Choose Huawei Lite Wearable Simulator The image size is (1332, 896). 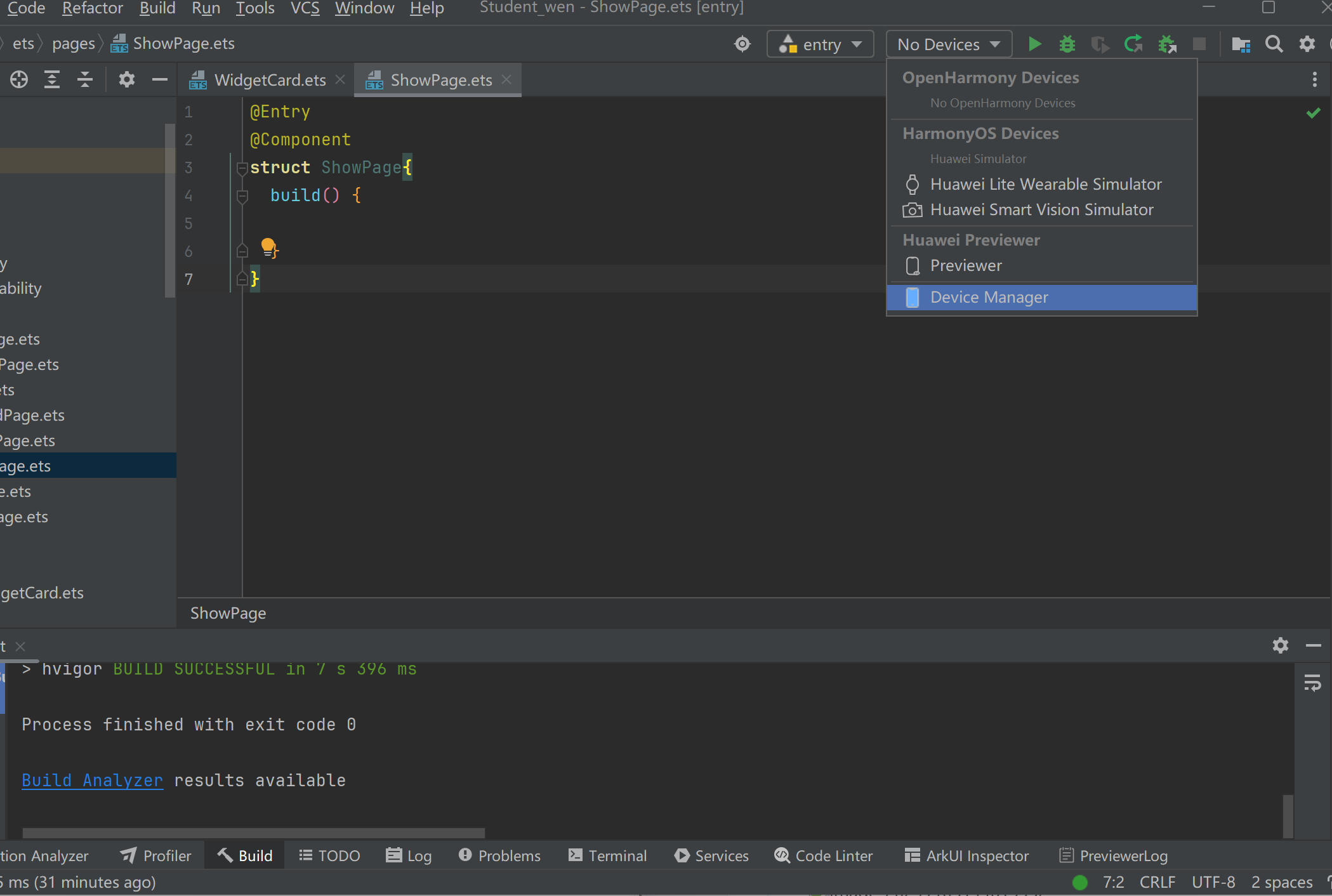[1041, 184]
